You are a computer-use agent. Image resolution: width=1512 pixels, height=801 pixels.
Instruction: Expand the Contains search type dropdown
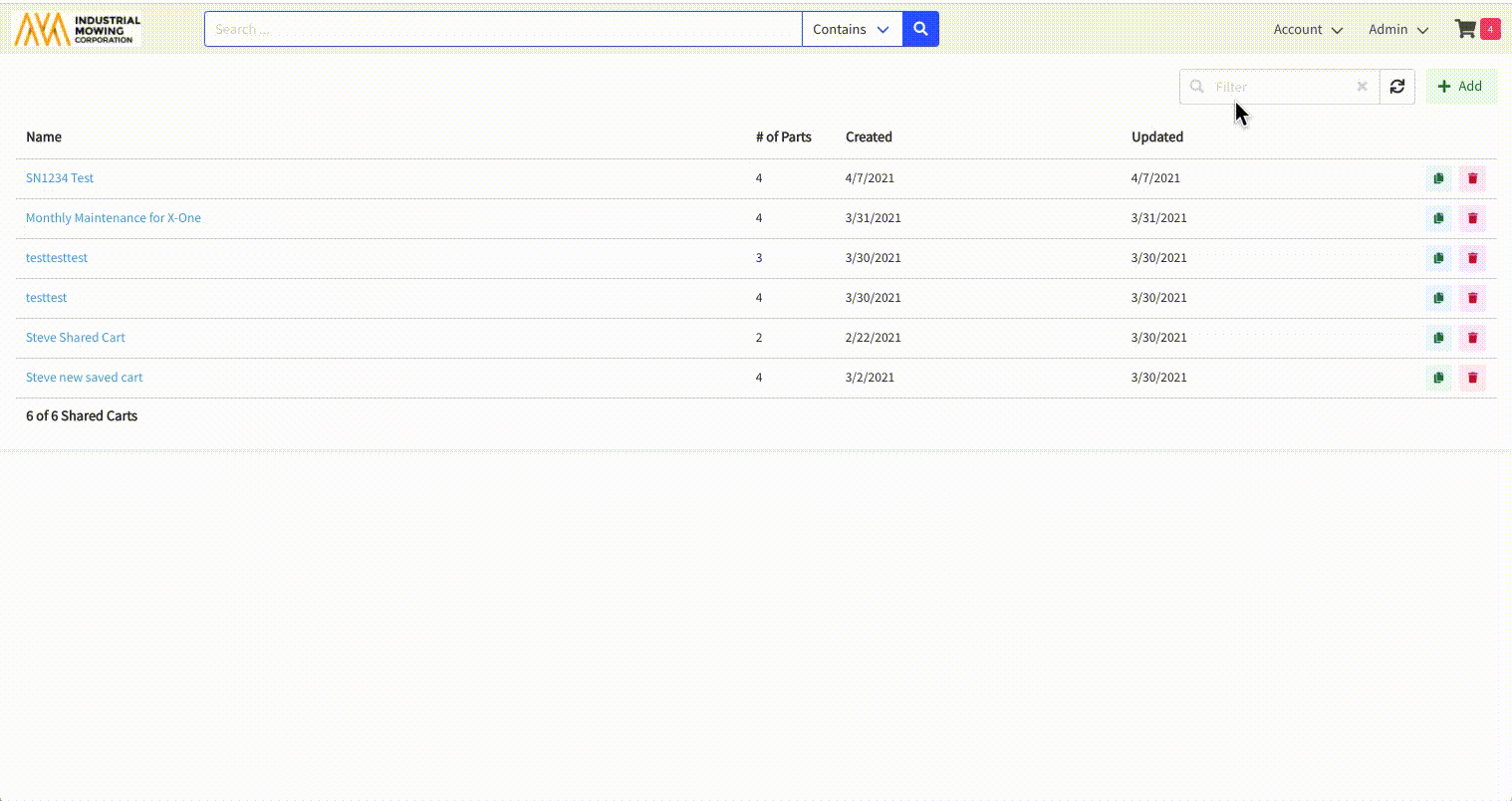click(852, 30)
